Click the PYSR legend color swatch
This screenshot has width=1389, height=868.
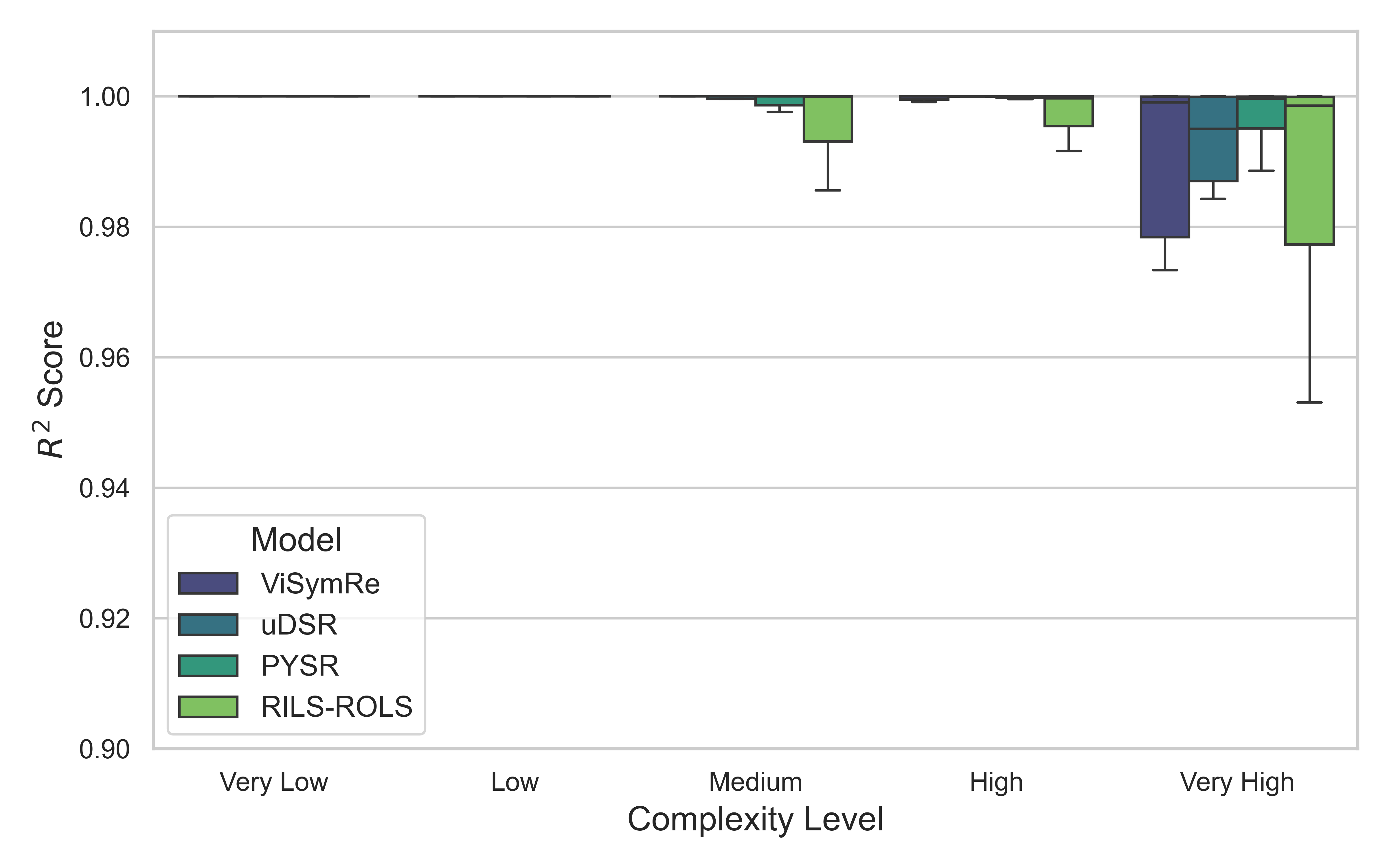click(208, 666)
